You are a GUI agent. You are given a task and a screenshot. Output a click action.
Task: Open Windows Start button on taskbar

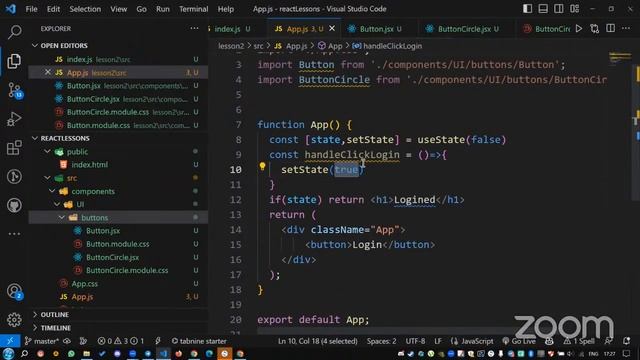click(x=8, y=353)
